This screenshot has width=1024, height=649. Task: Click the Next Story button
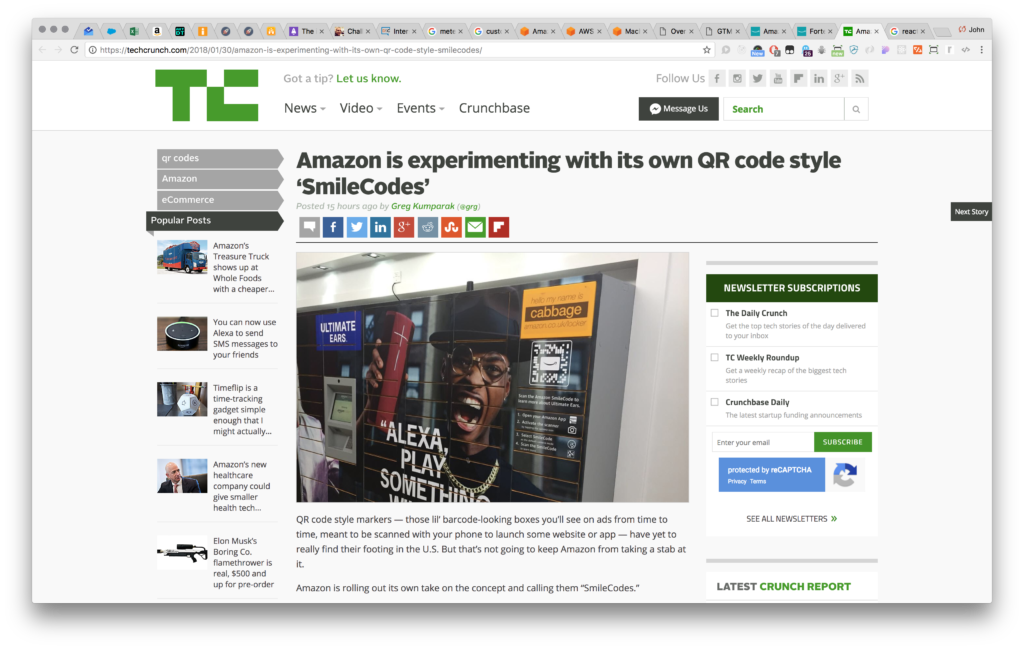pyautogui.click(x=971, y=212)
